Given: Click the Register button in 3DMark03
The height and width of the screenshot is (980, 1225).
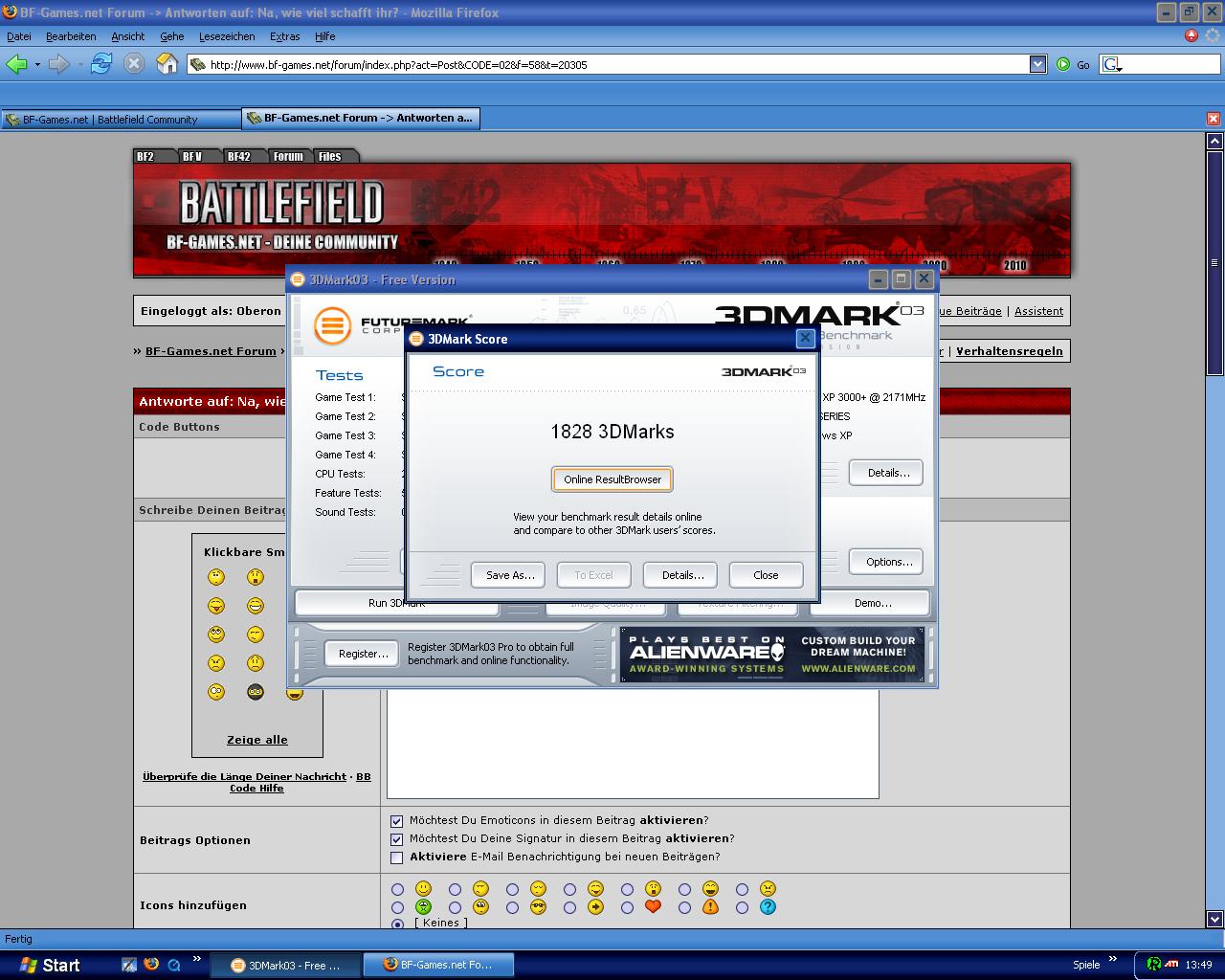Looking at the screenshot, I should click(x=363, y=654).
